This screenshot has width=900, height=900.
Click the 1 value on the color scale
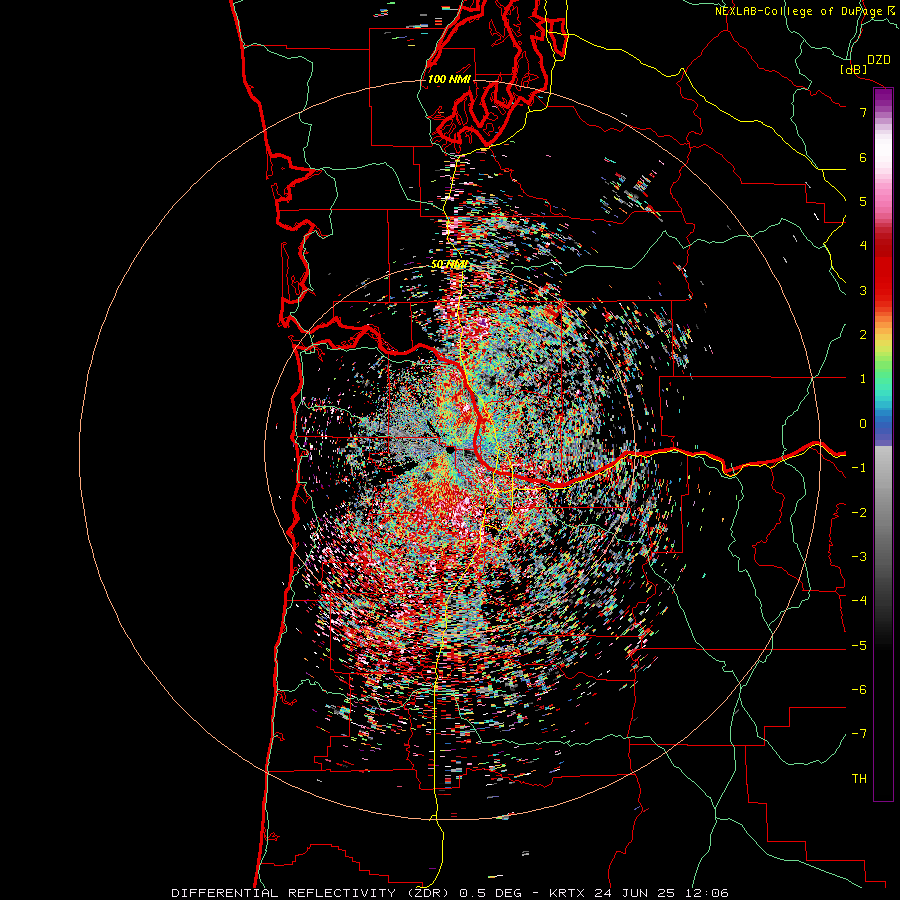[863, 379]
